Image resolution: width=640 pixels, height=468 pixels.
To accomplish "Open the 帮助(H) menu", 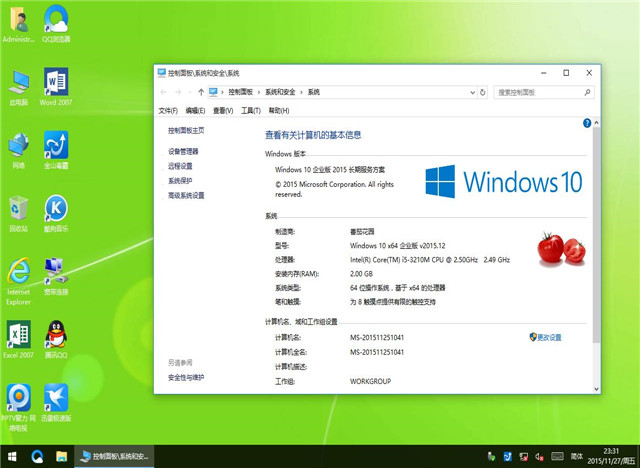I will click(279, 111).
